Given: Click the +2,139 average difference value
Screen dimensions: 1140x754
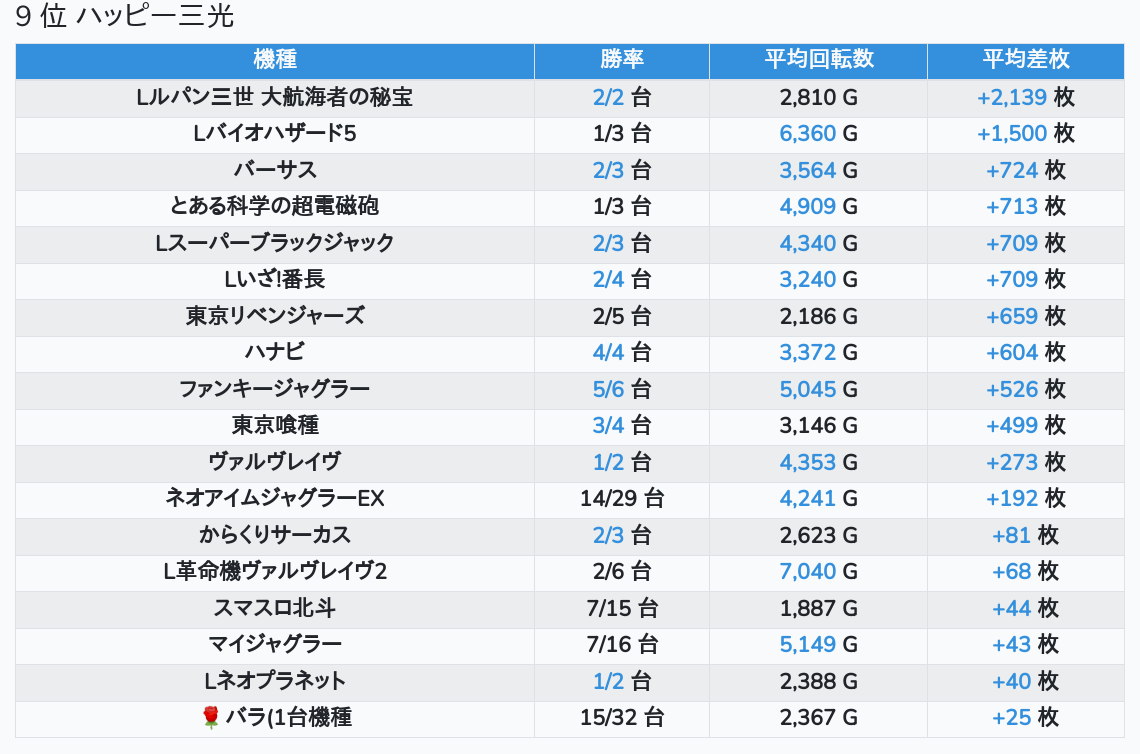Looking at the screenshot, I should [x=1012, y=97].
